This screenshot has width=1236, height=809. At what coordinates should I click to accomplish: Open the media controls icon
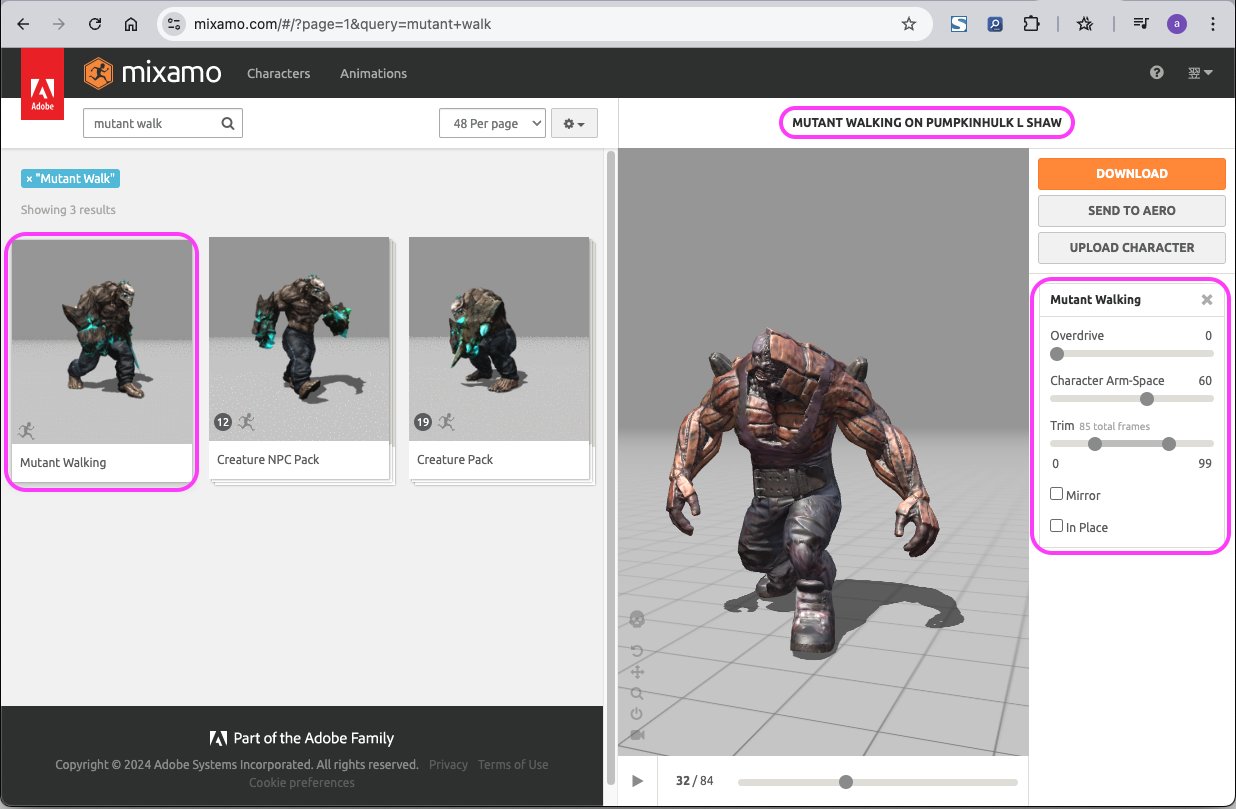pyautogui.click(x=1141, y=24)
